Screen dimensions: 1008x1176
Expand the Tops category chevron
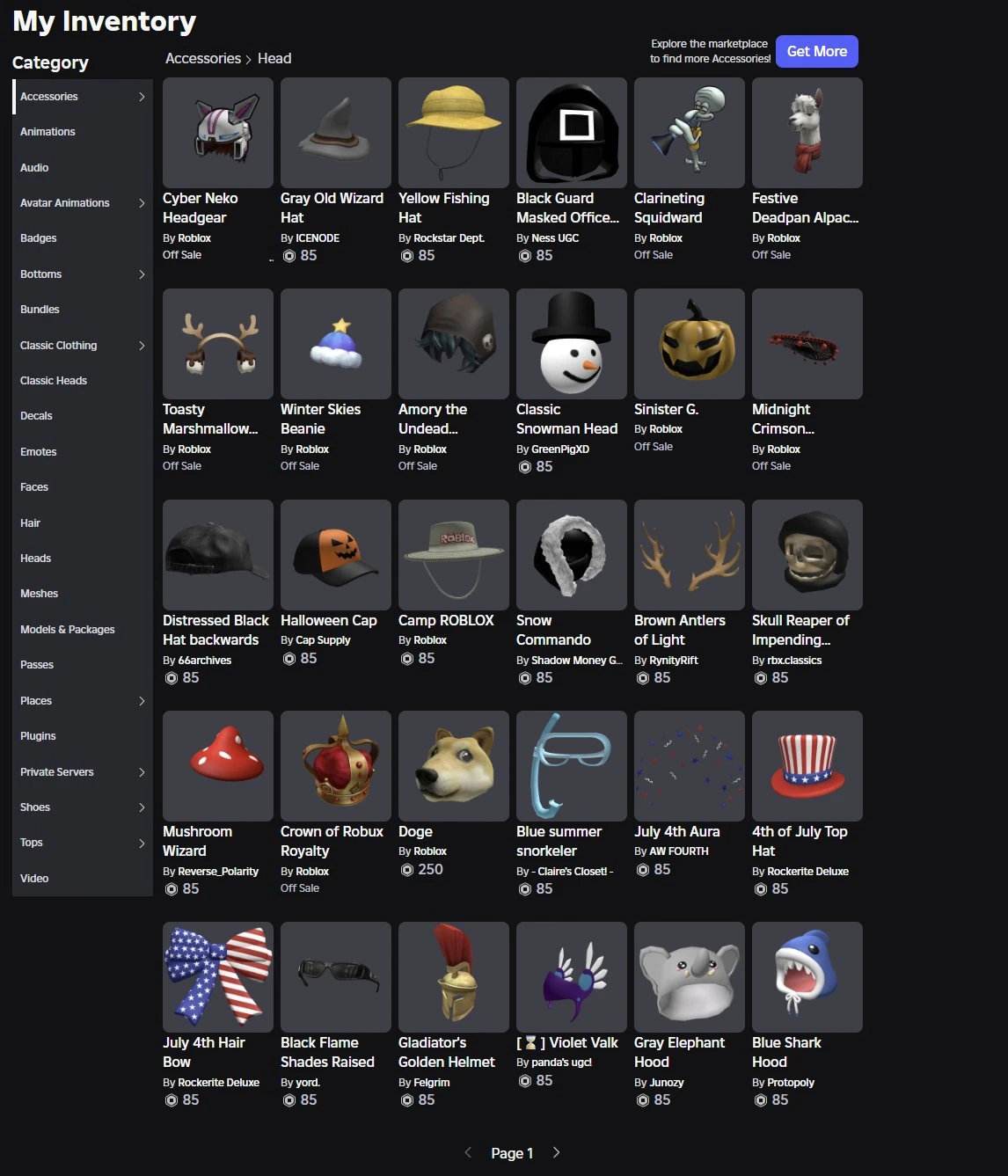(142, 843)
